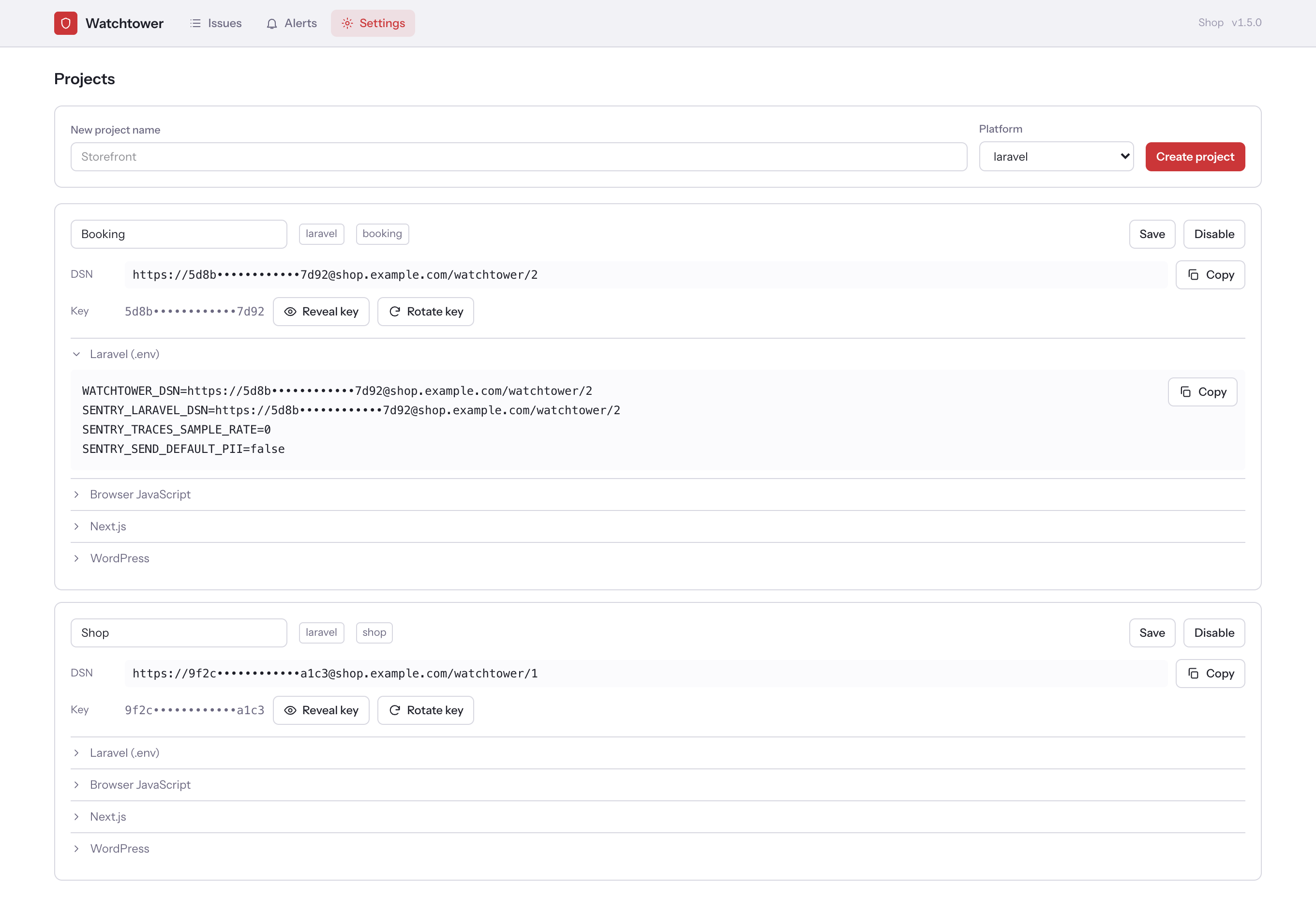Expand Booking Browser JavaScript section
Screen dimensions: 1316x900
coord(658,495)
